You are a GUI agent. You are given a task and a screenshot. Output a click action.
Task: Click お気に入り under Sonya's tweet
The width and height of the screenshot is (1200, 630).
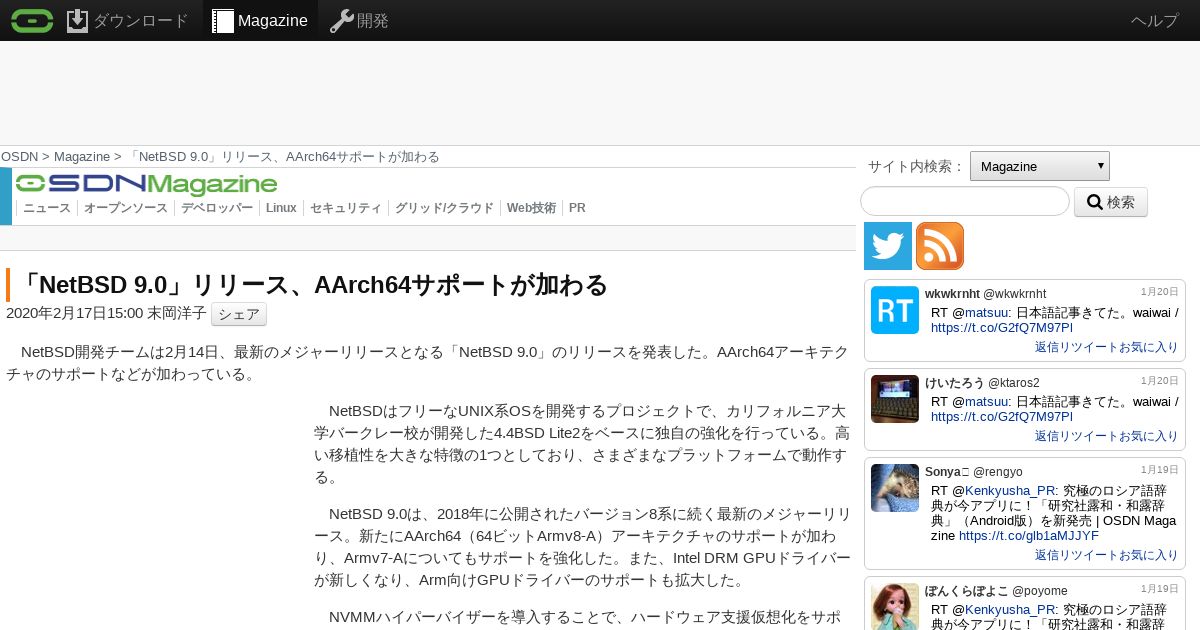click(1147, 555)
